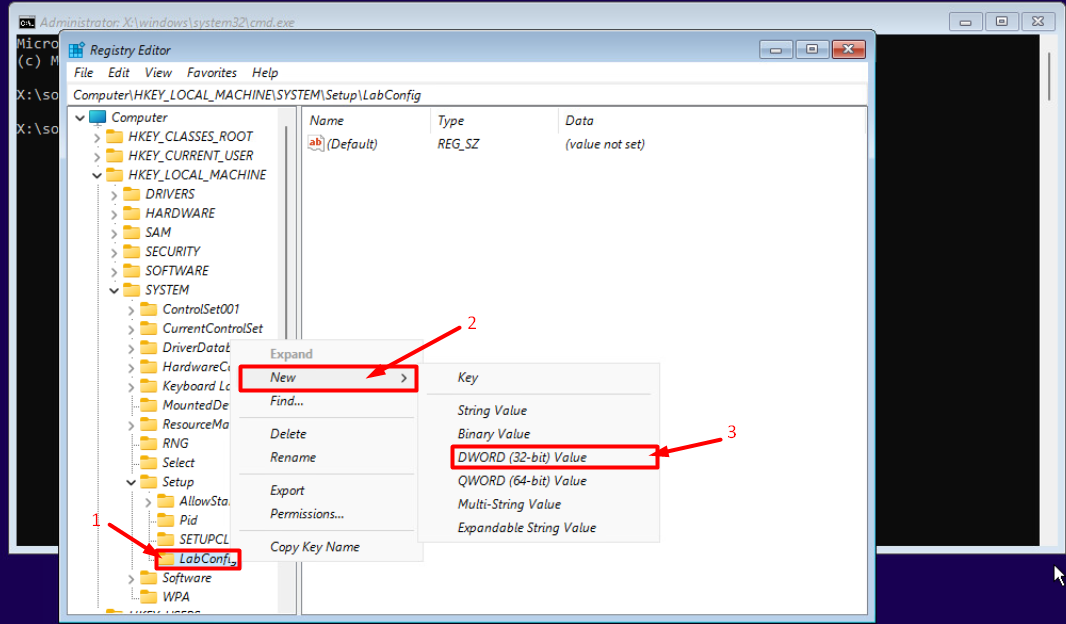Viewport: 1066px width, 624px height.
Task: Click the HKEY_CLASSES_ROOT folder icon
Action: [115, 137]
